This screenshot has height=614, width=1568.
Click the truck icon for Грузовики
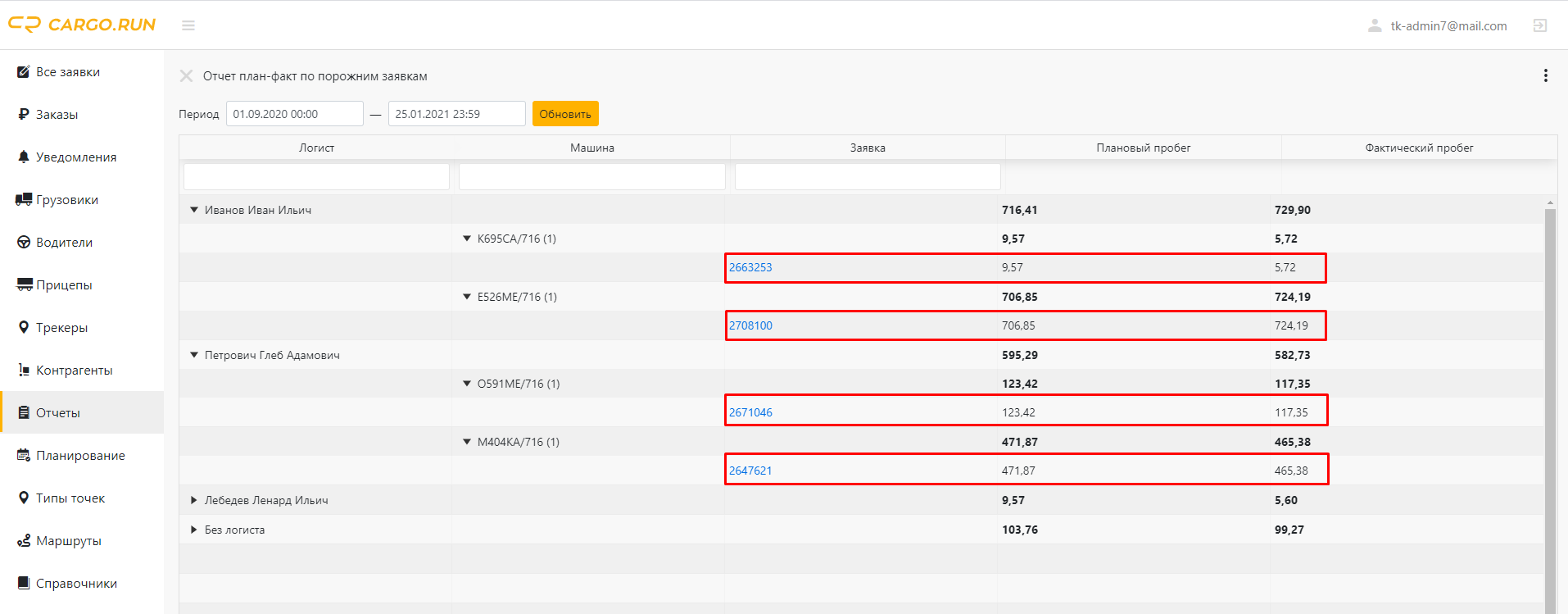[x=24, y=199]
